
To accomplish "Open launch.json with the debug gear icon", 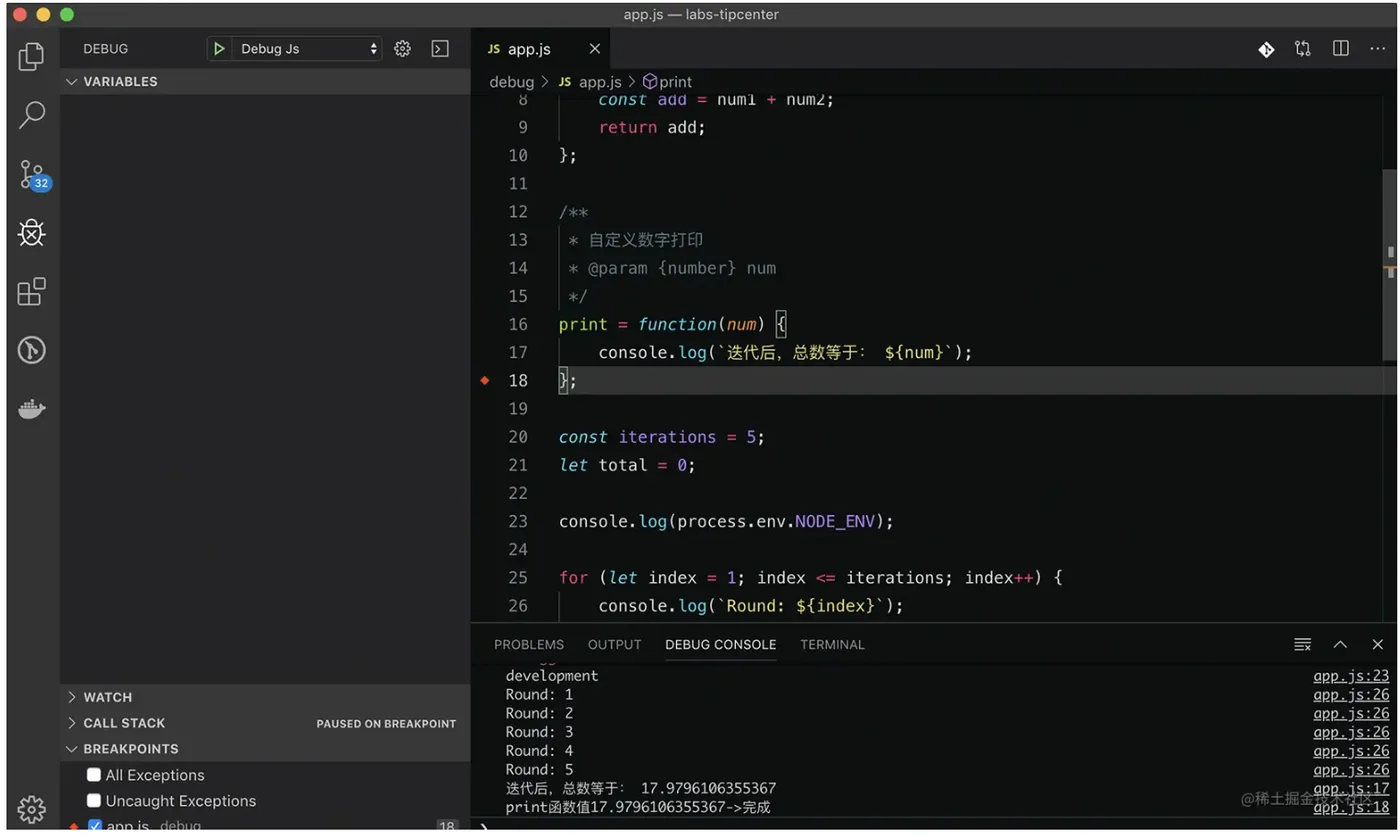I will [403, 48].
